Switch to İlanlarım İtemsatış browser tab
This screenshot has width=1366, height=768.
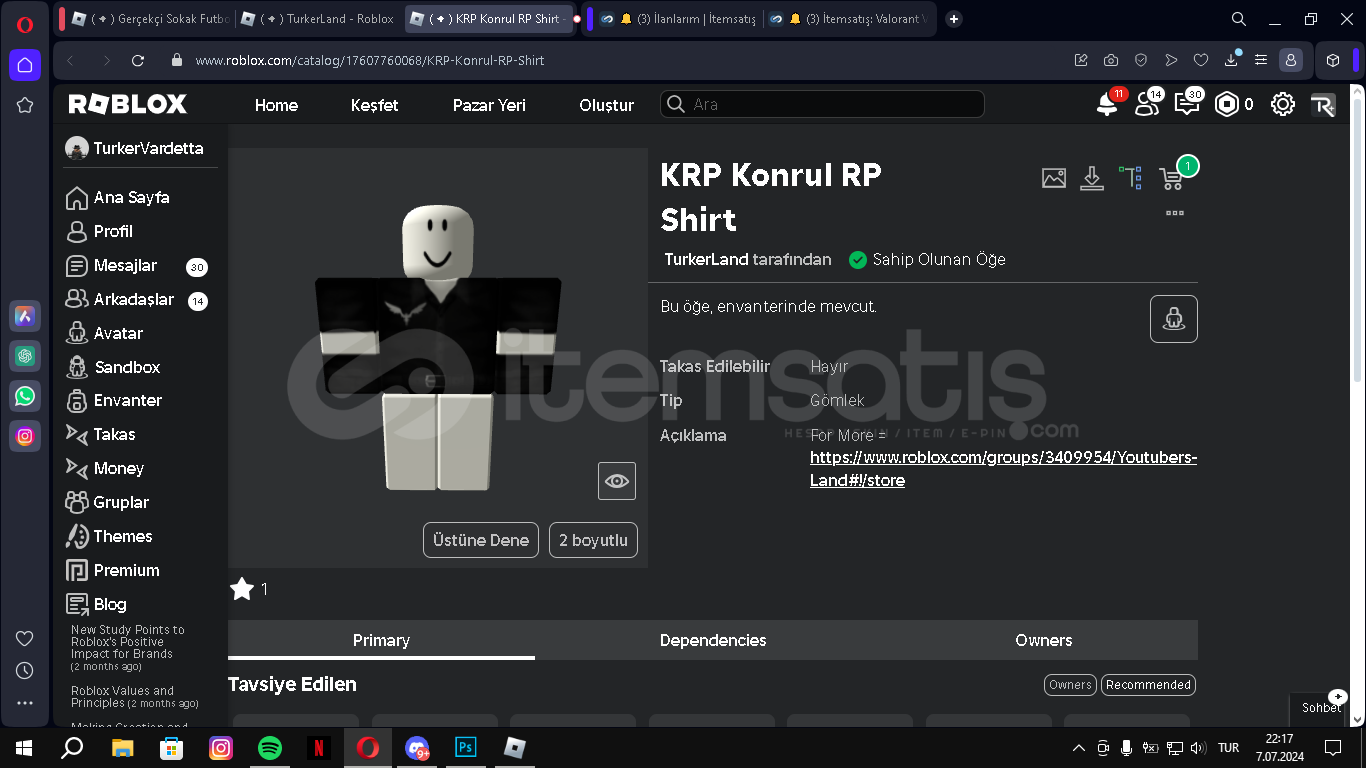(x=678, y=18)
